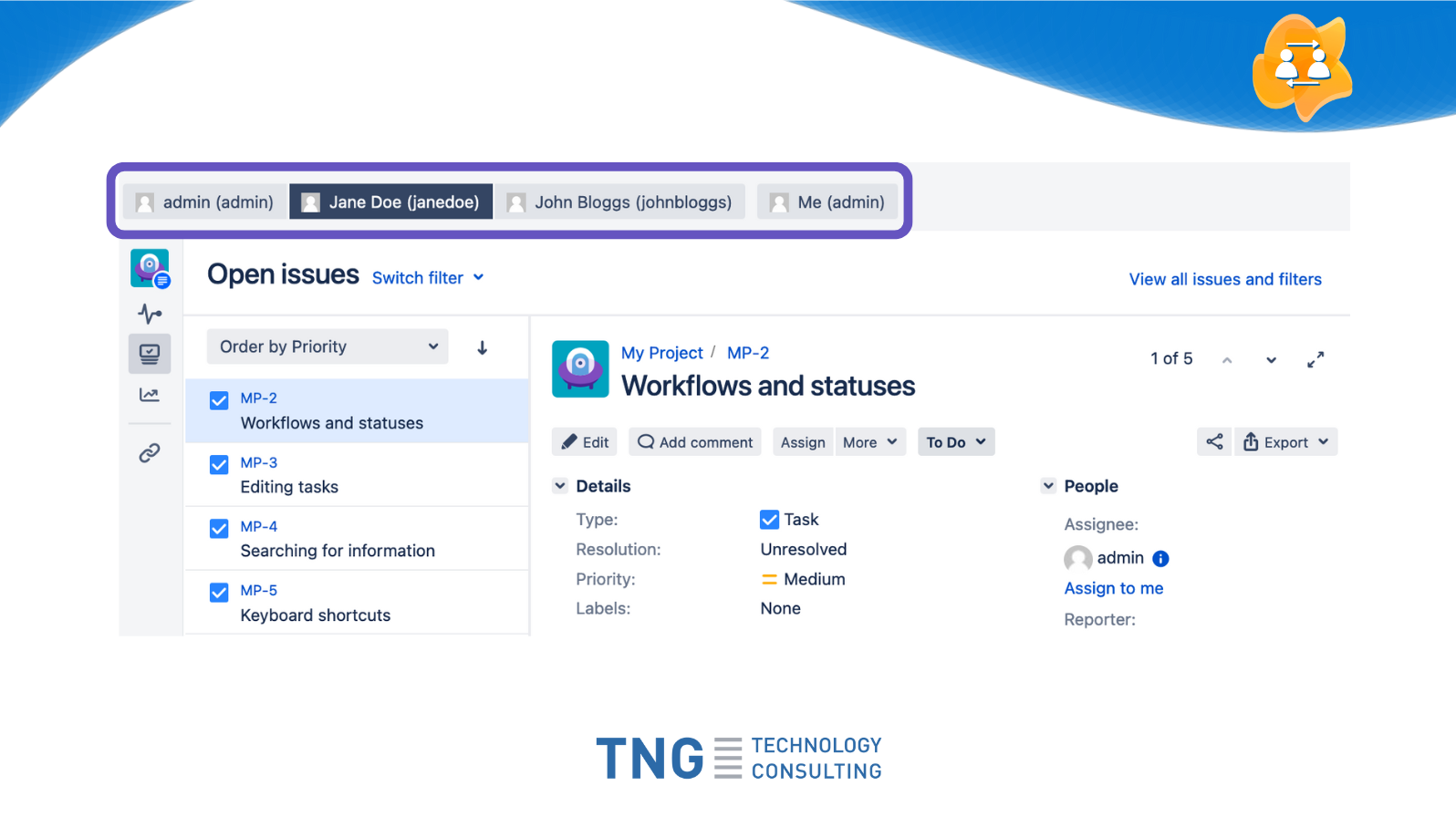The height and width of the screenshot is (817, 1456).
Task: Click the MP-2 task type icon in list
Action: (219, 400)
